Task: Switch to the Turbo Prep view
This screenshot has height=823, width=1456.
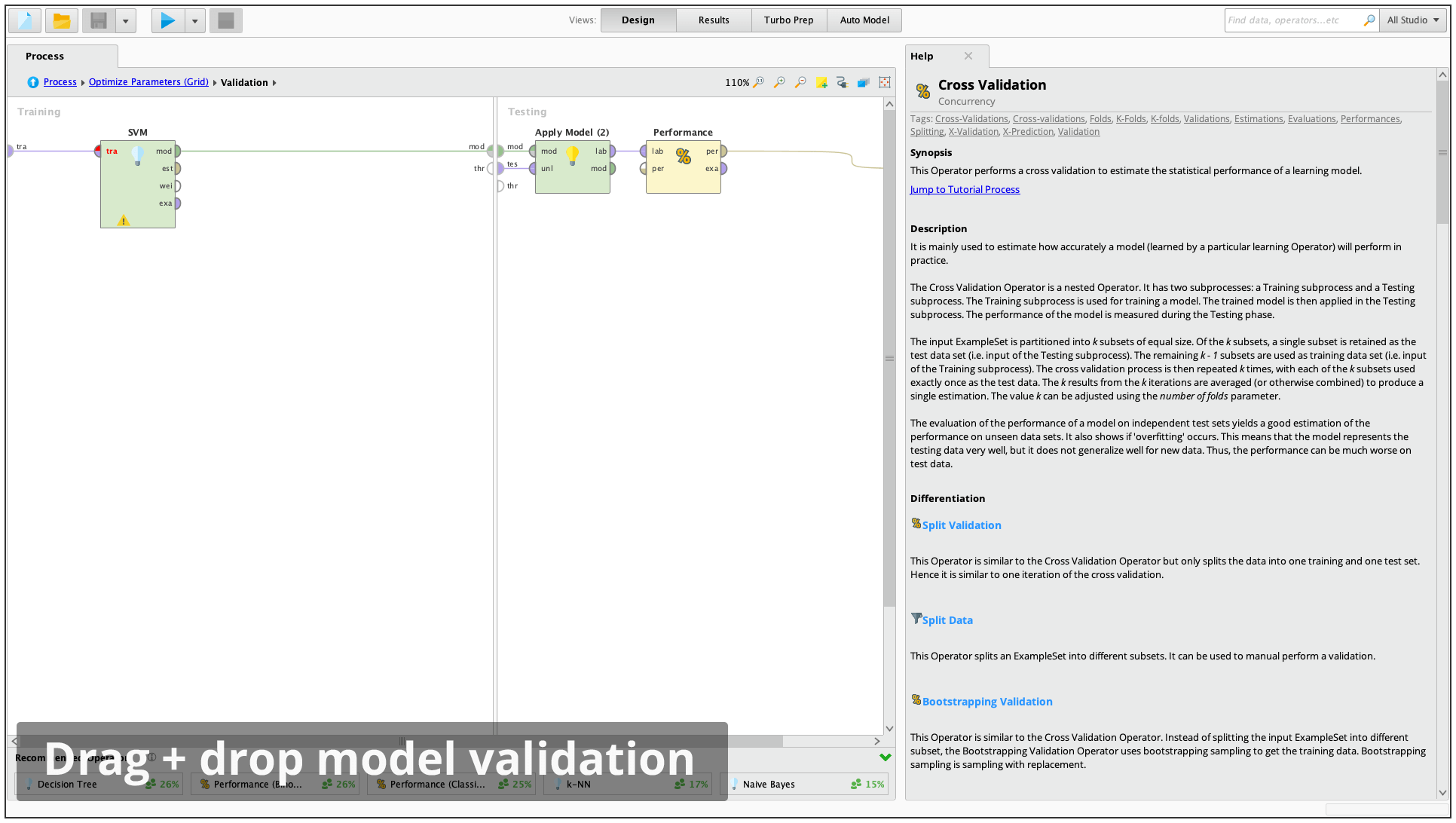Action: click(x=788, y=20)
